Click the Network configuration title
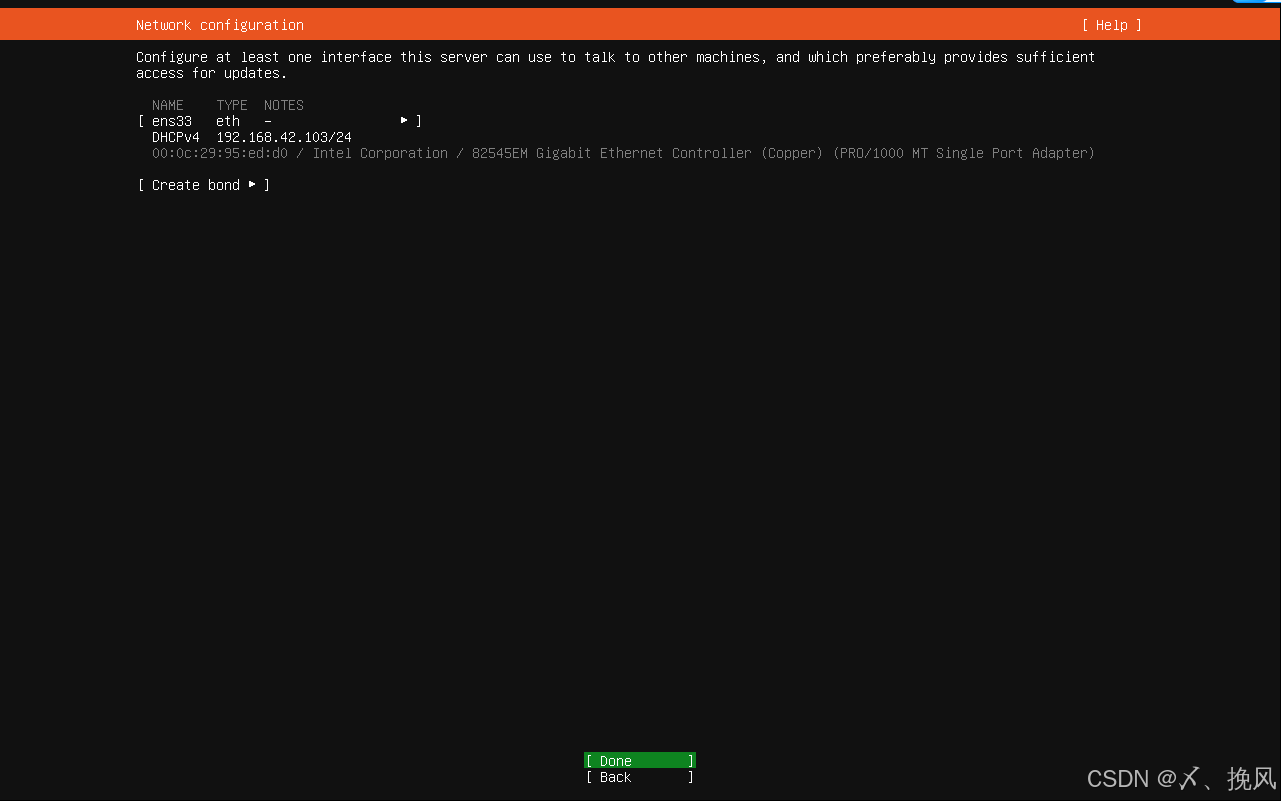Image resolution: width=1281 pixels, height=801 pixels. coord(219,24)
